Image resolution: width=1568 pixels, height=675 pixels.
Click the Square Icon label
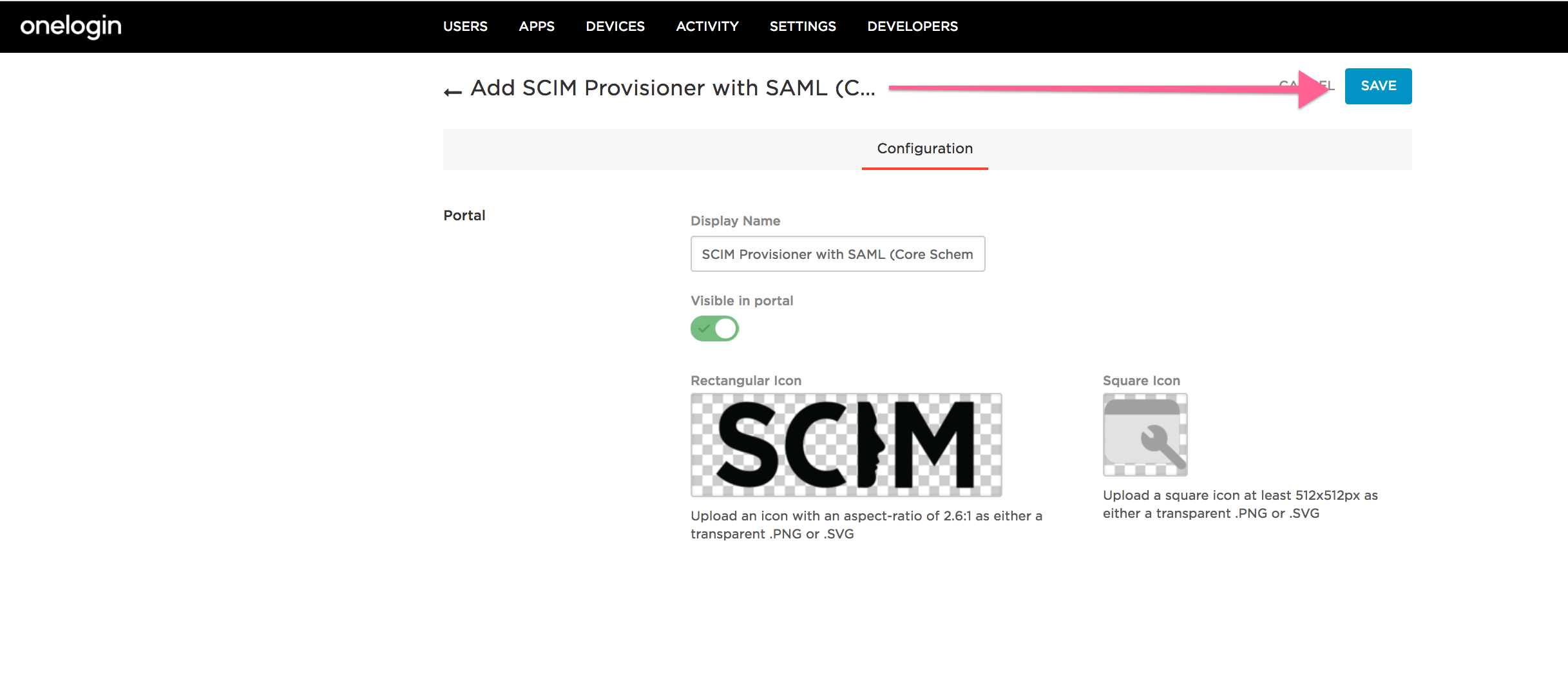click(1142, 381)
